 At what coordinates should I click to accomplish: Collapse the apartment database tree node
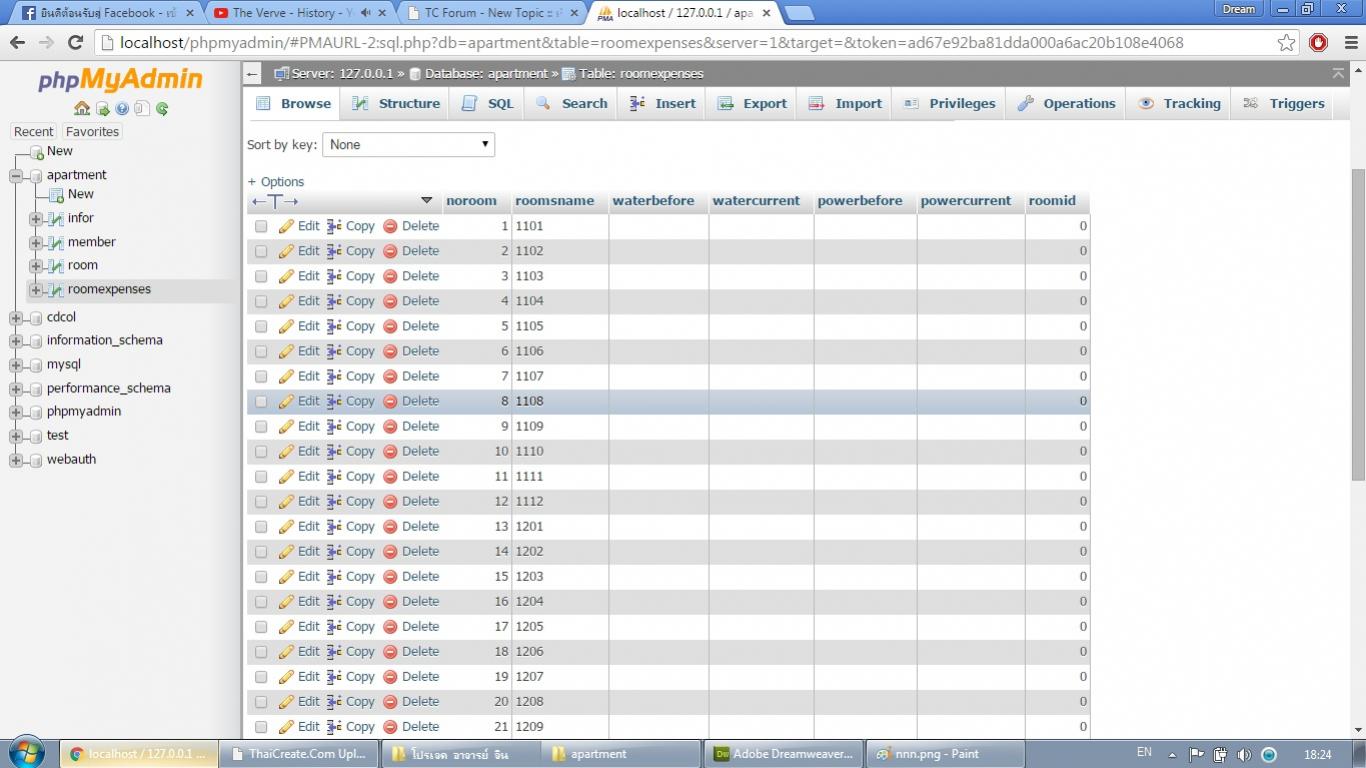pyautogui.click(x=16, y=175)
